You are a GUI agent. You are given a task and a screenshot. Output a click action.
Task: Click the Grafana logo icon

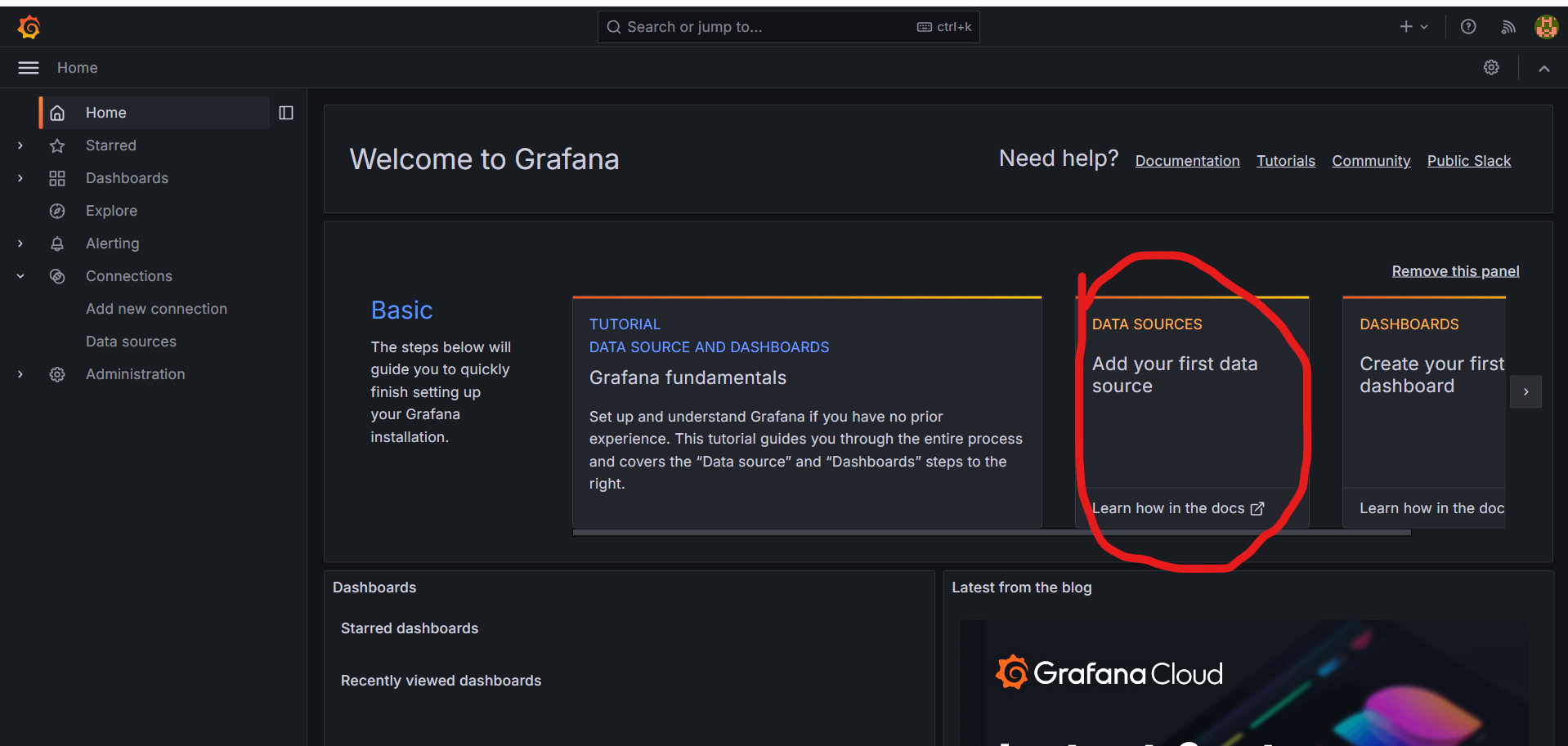(29, 27)
